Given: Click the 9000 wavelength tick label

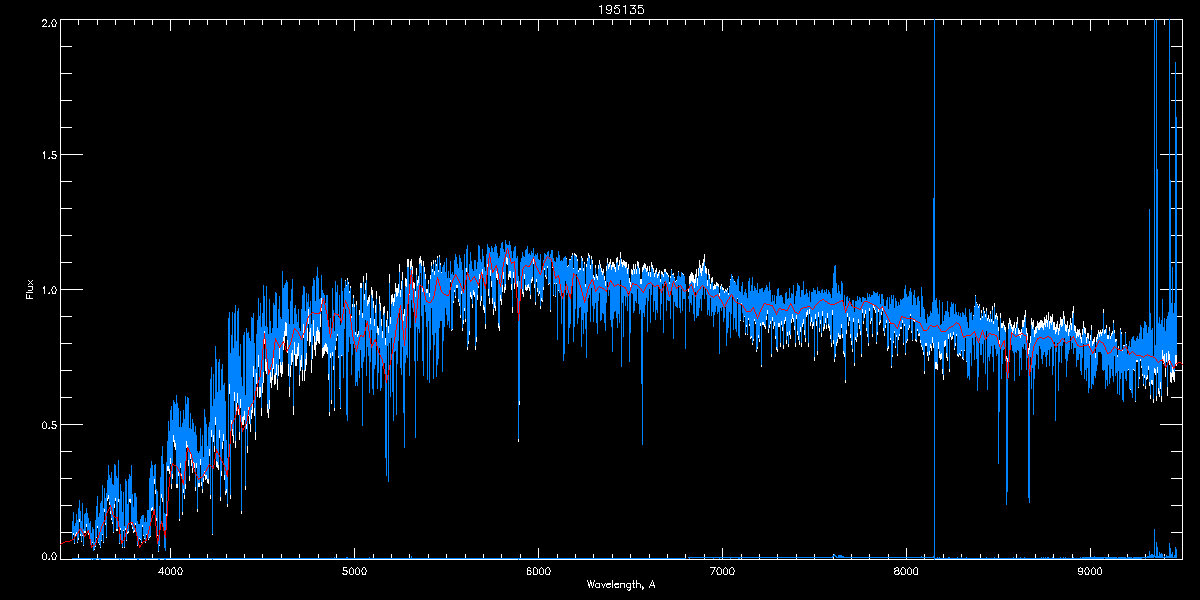Looking at the screenshot, I should click(x=1090, y=572).
